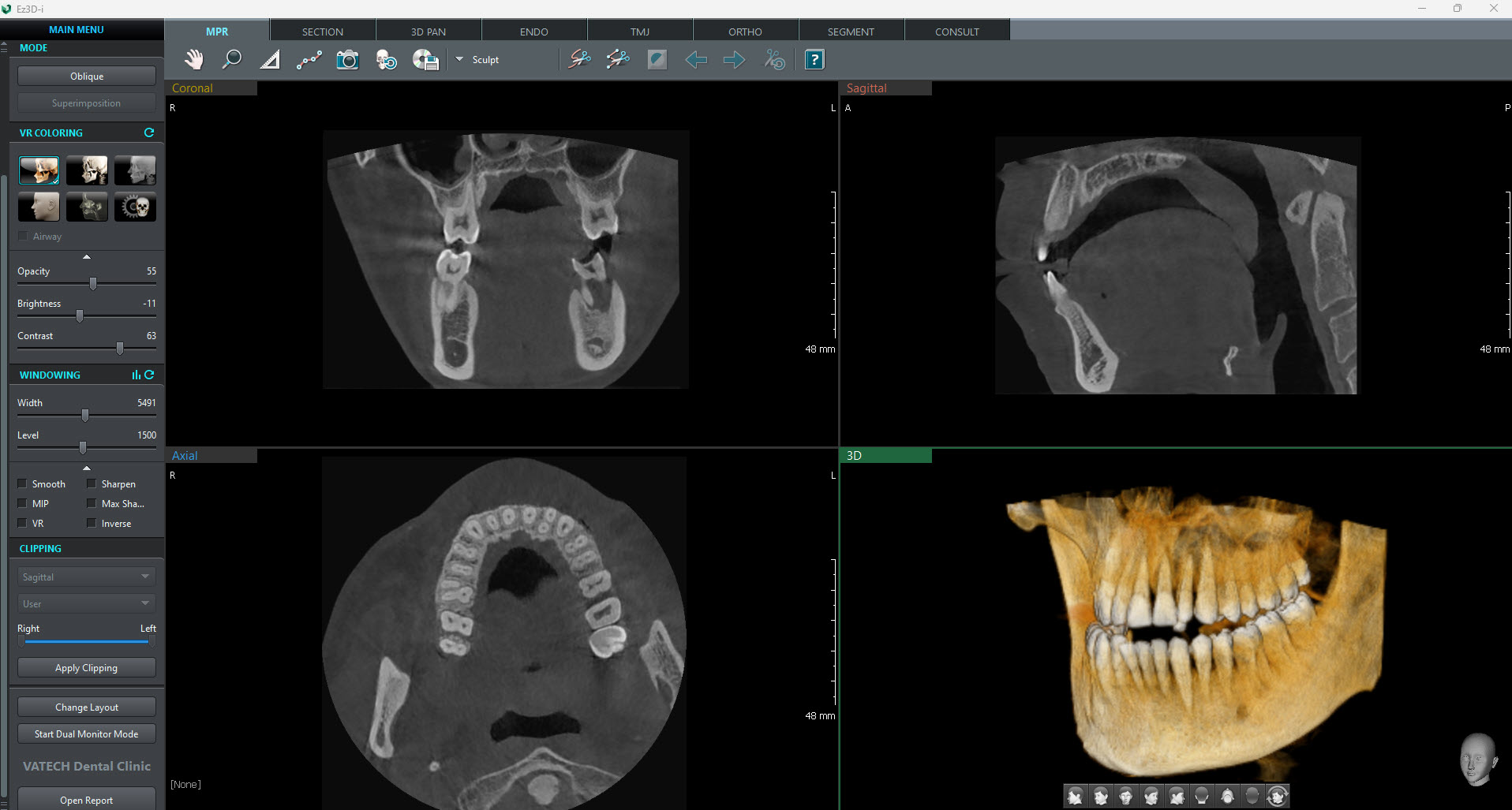Choose the triangle ruler measurement tool
Screen dimensions: 1512x810
click(x=270, y=60)
